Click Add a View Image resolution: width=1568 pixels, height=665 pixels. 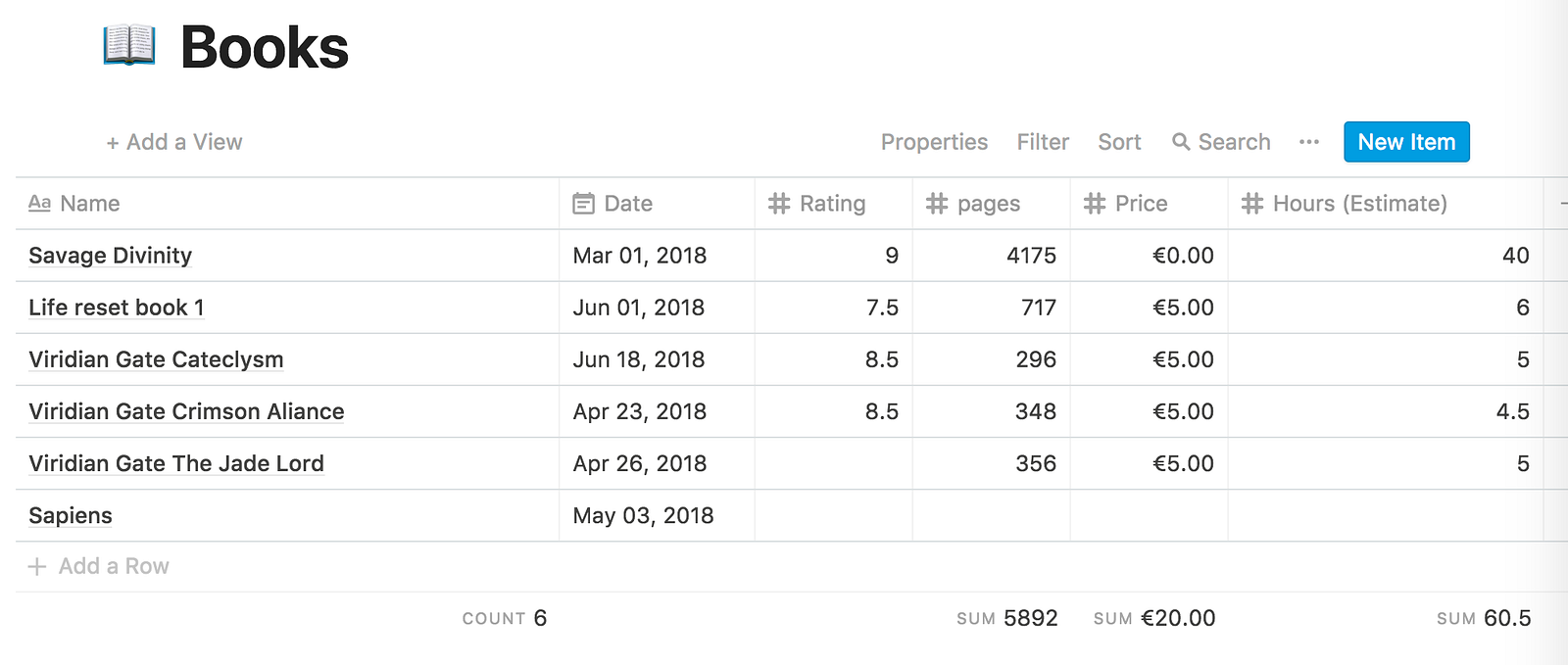(x=174, y=142)
